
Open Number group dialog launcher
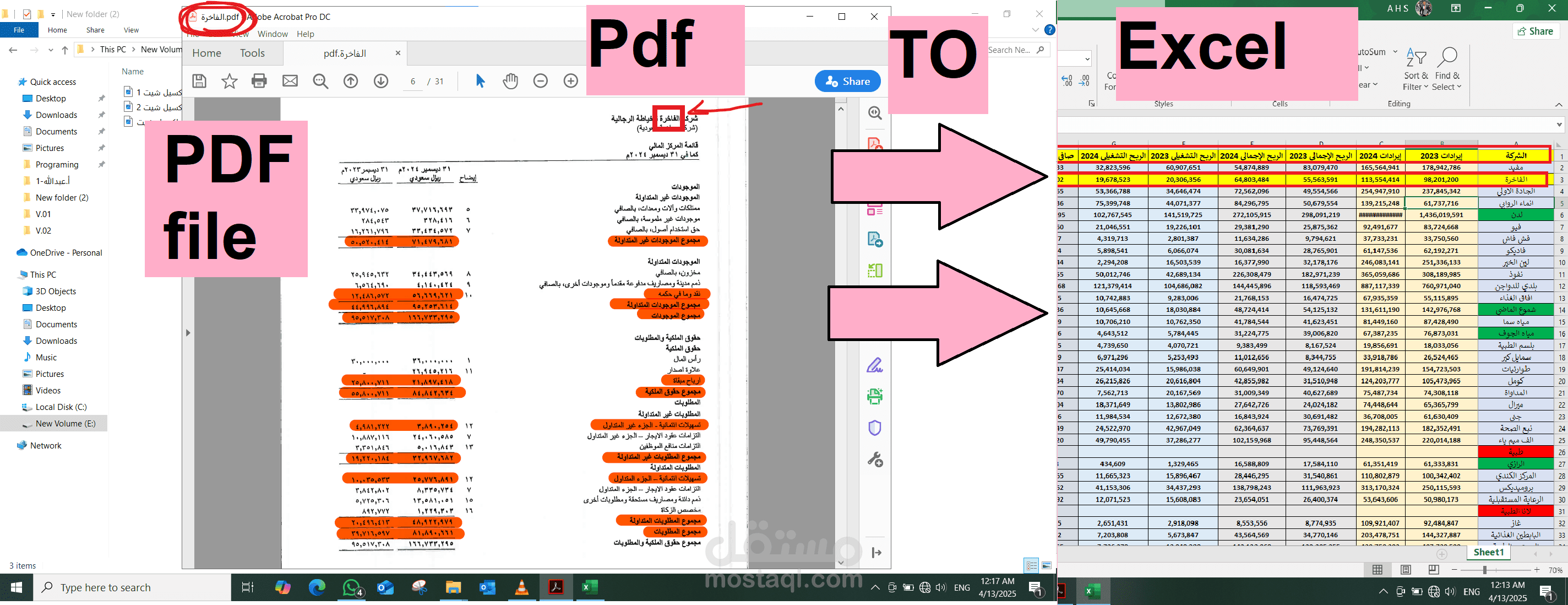[x=1091, y=104]
